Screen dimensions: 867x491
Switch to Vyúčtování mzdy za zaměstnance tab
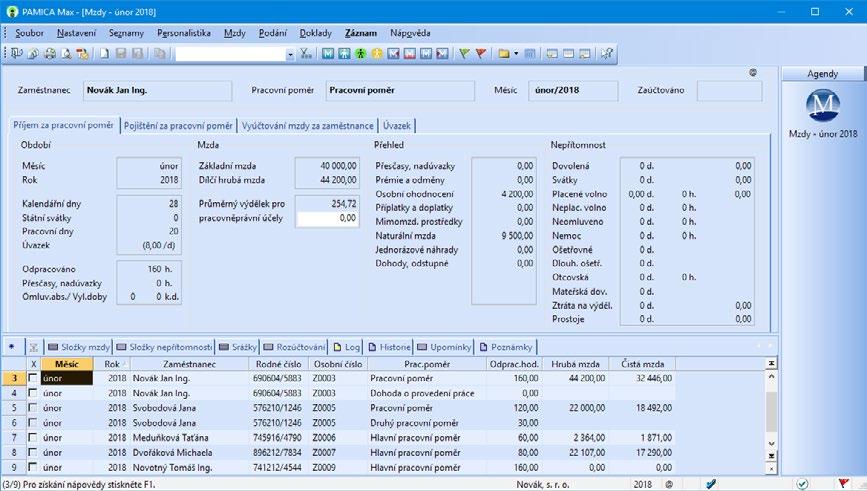coord(307,126)
